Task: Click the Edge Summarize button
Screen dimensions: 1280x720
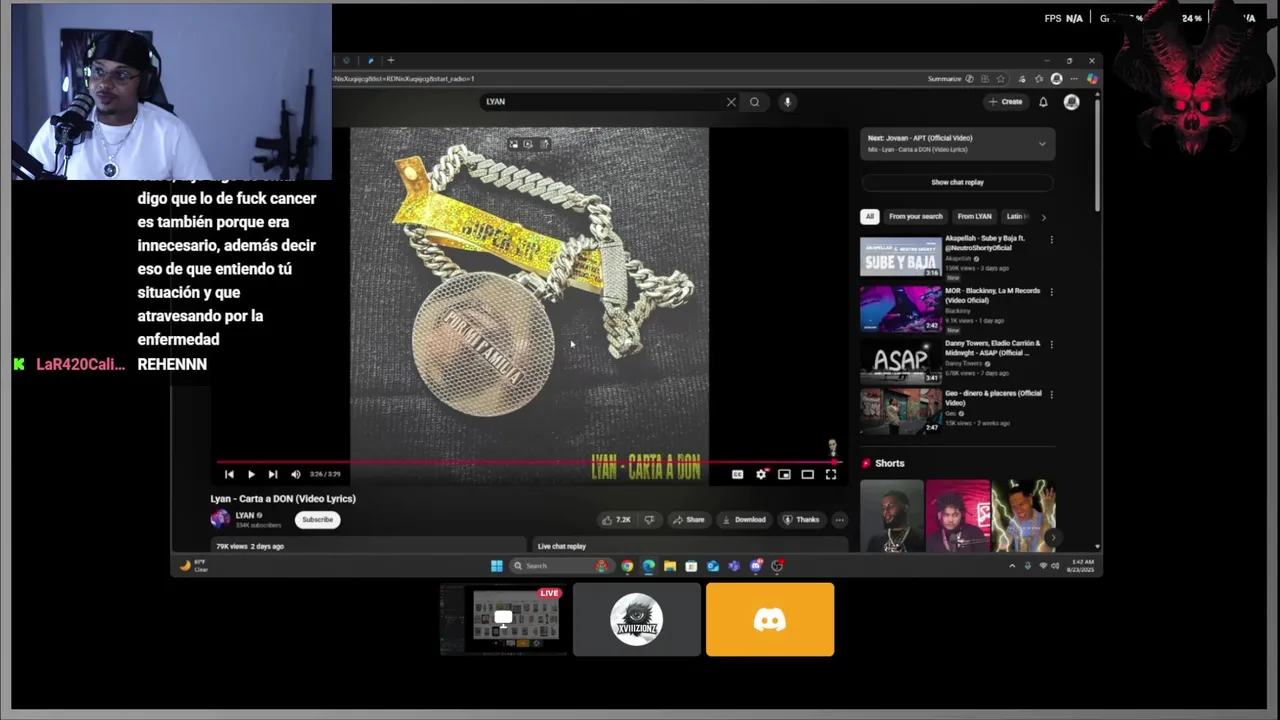Action: 945,79
